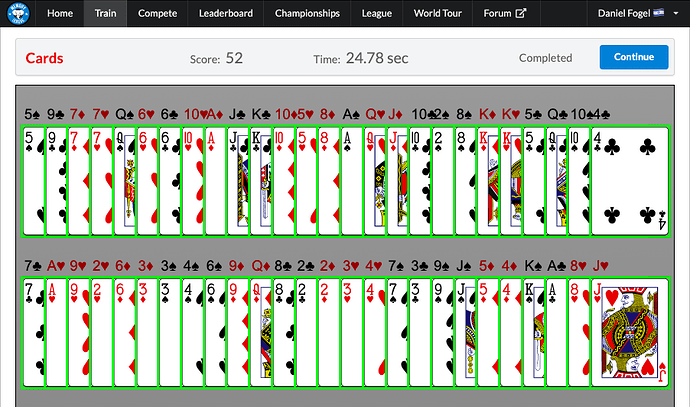This screenshot has height=407, width=690.
Task: Select the 4 of spades card
Action: click(x=193, y=332)
